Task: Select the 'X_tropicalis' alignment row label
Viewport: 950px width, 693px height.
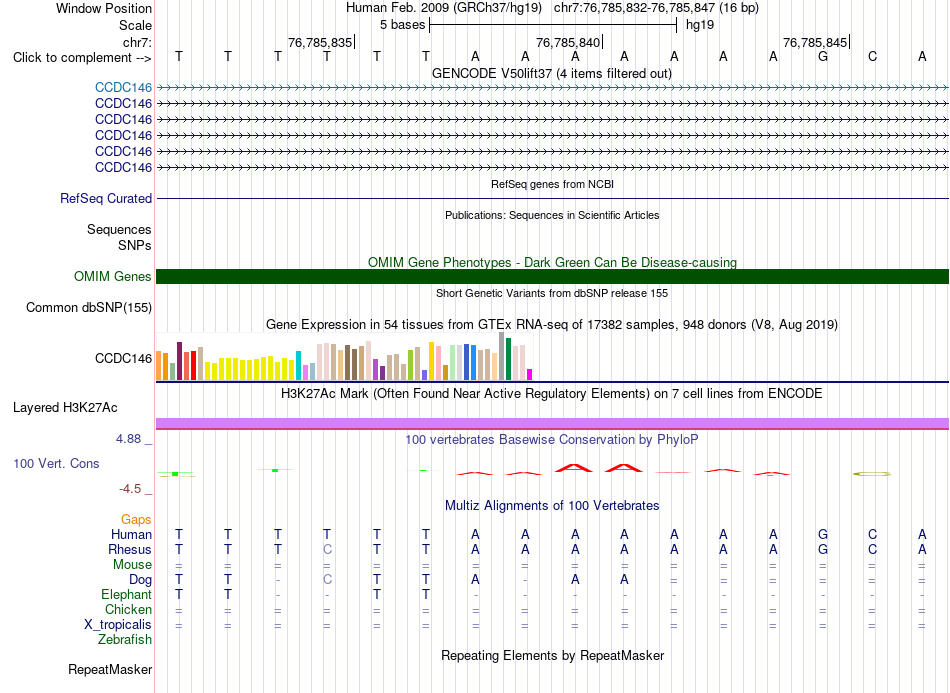Action: tap(118, 625)
